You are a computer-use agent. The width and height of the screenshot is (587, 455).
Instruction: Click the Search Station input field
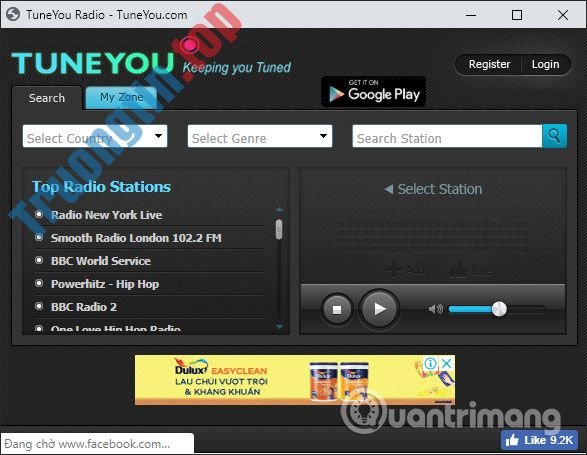point(447,136)
